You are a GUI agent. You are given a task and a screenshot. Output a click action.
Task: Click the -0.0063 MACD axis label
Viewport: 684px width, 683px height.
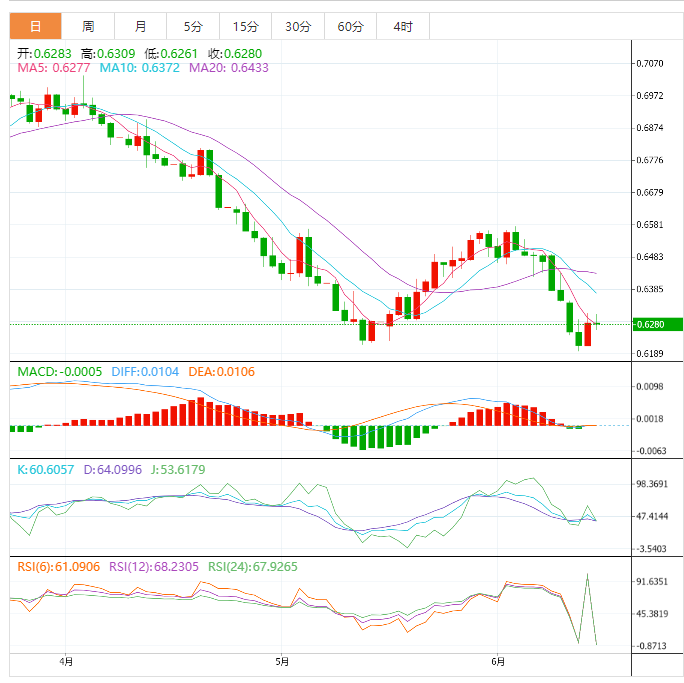click(651, 451)
